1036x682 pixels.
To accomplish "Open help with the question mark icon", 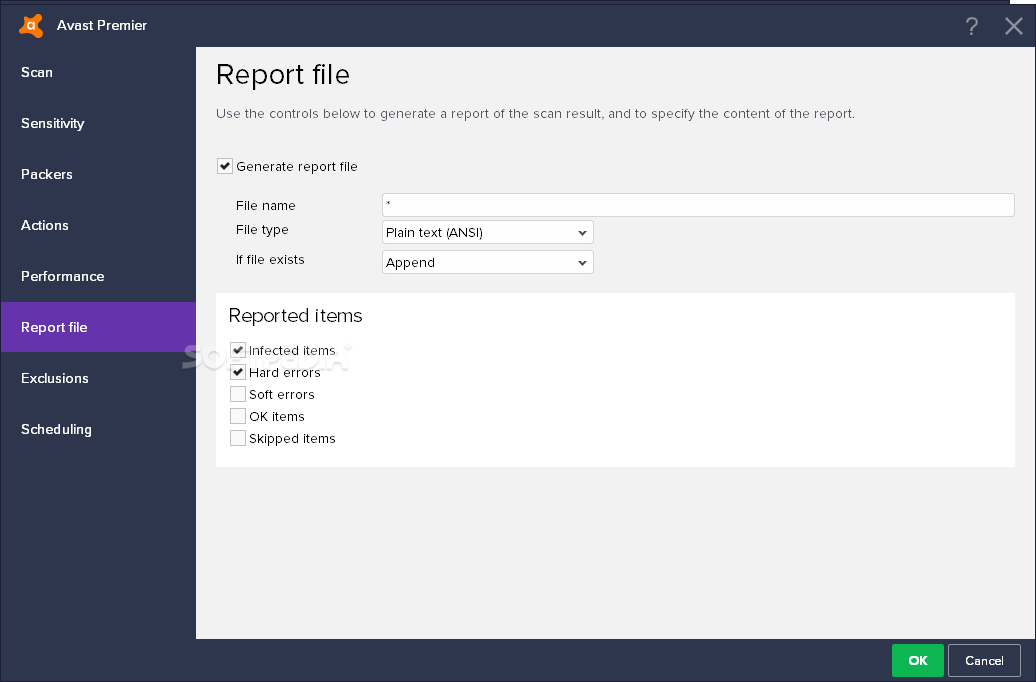I will pos(971,26).
